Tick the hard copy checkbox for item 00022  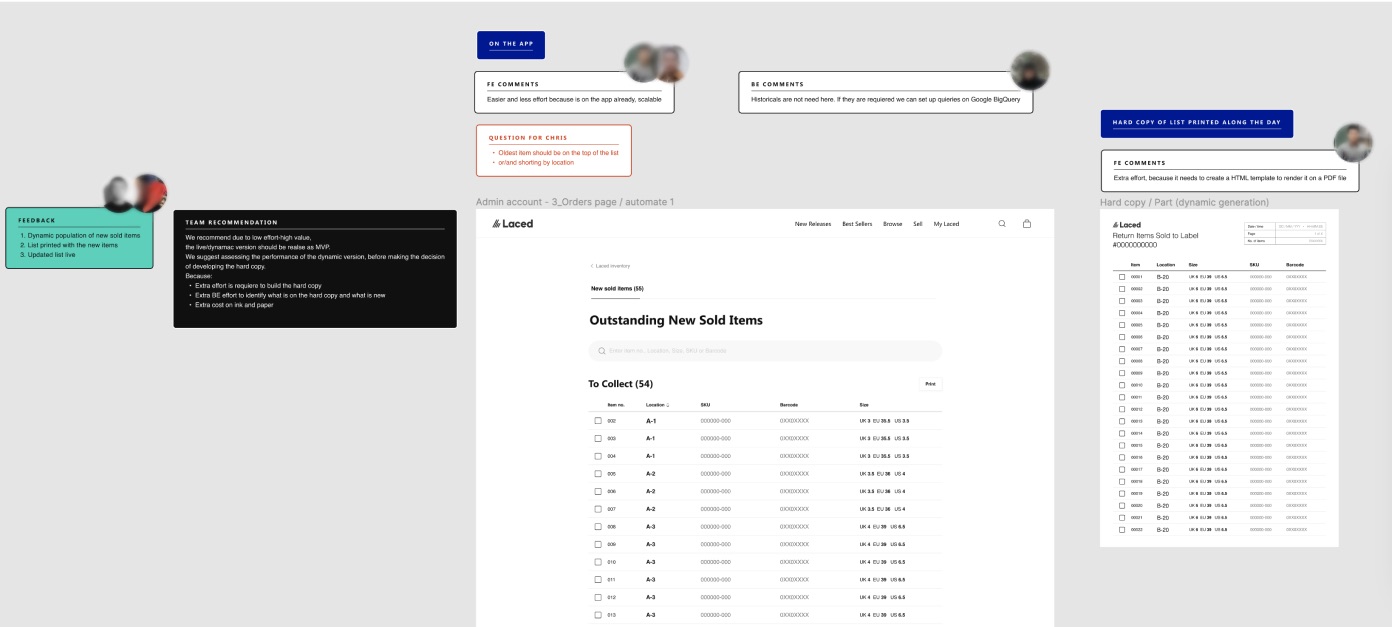pyautogui.click(x=1122, y=529)
